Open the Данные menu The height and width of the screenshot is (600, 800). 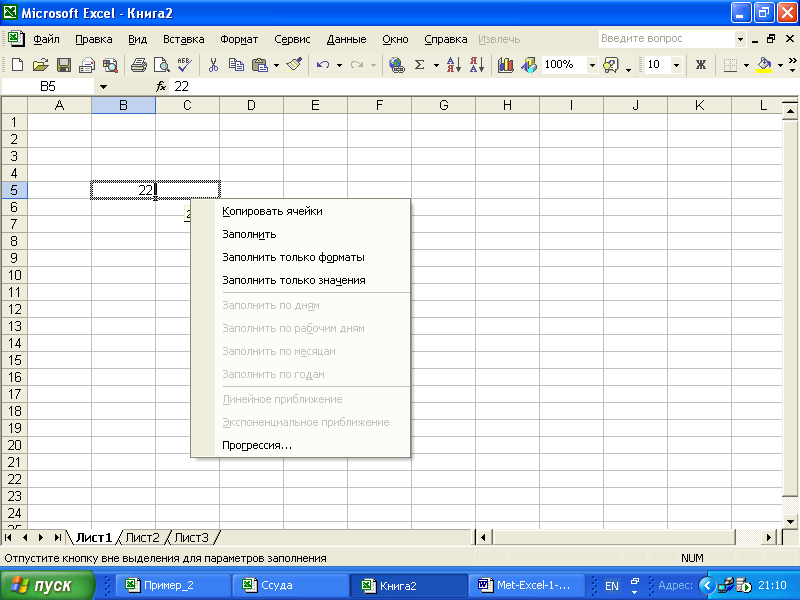(346, 39)
